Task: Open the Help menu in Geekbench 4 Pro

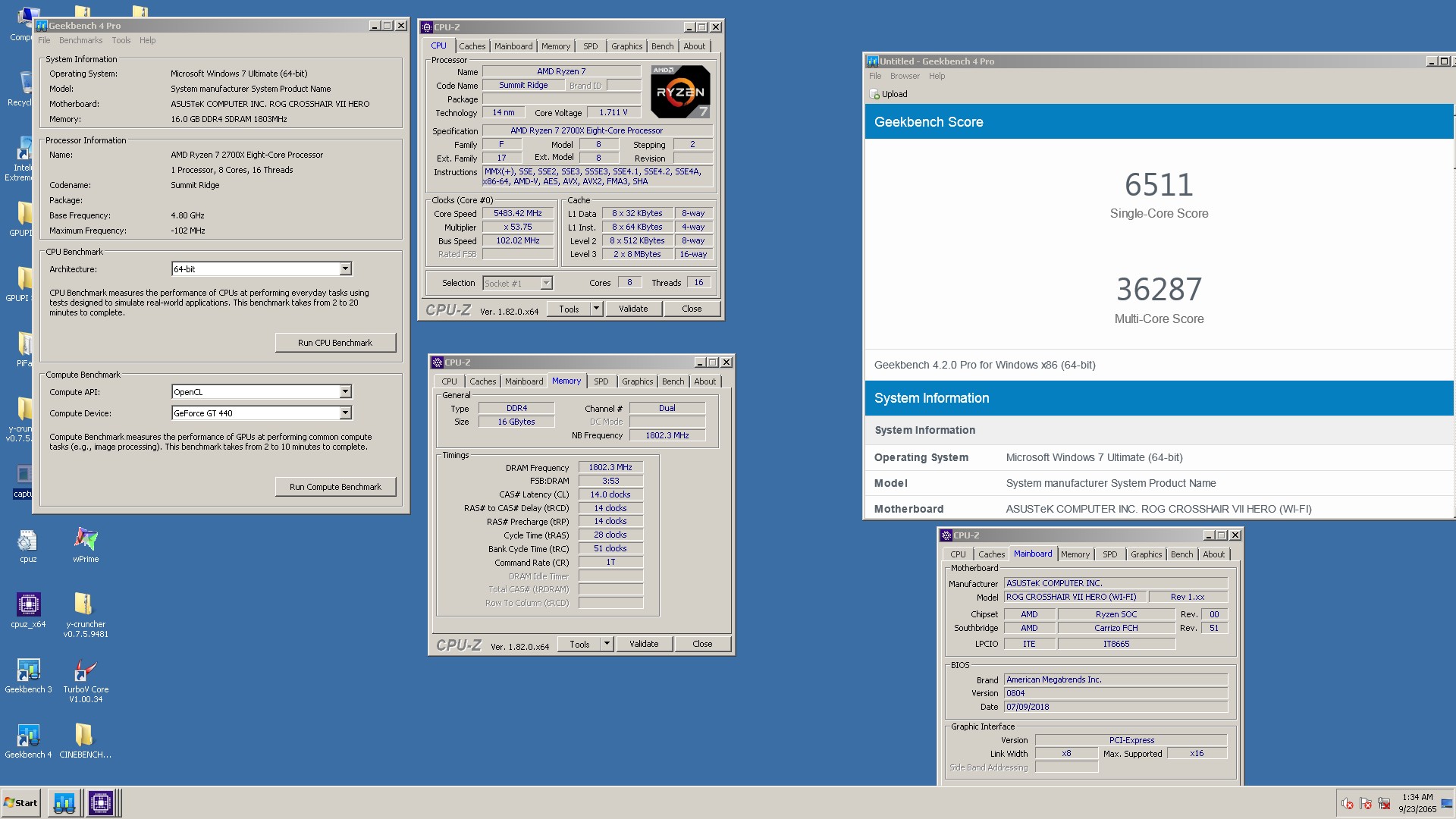Action: (148, 41)
